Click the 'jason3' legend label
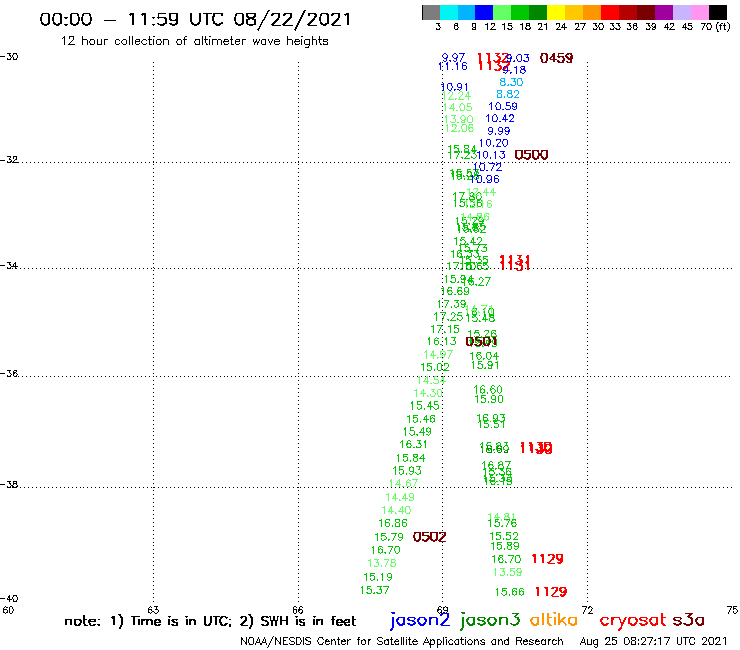Image resolution: width=740 pixels, height=650 pixels. click(490, 620)
